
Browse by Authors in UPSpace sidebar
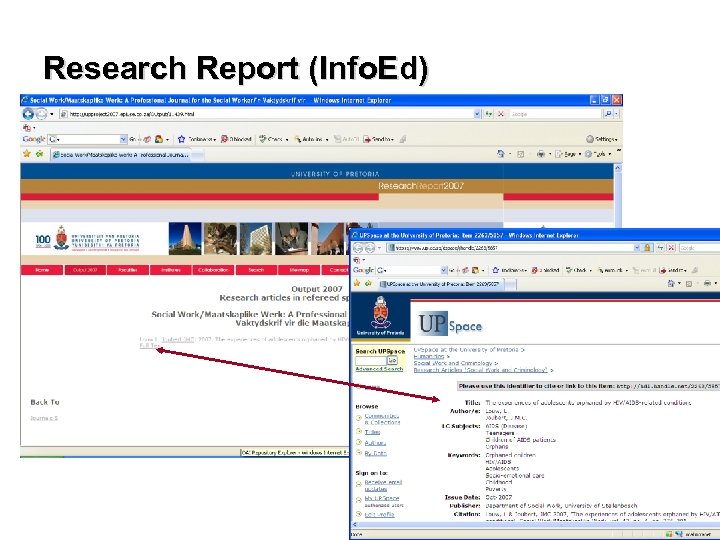tap(375, 443)
